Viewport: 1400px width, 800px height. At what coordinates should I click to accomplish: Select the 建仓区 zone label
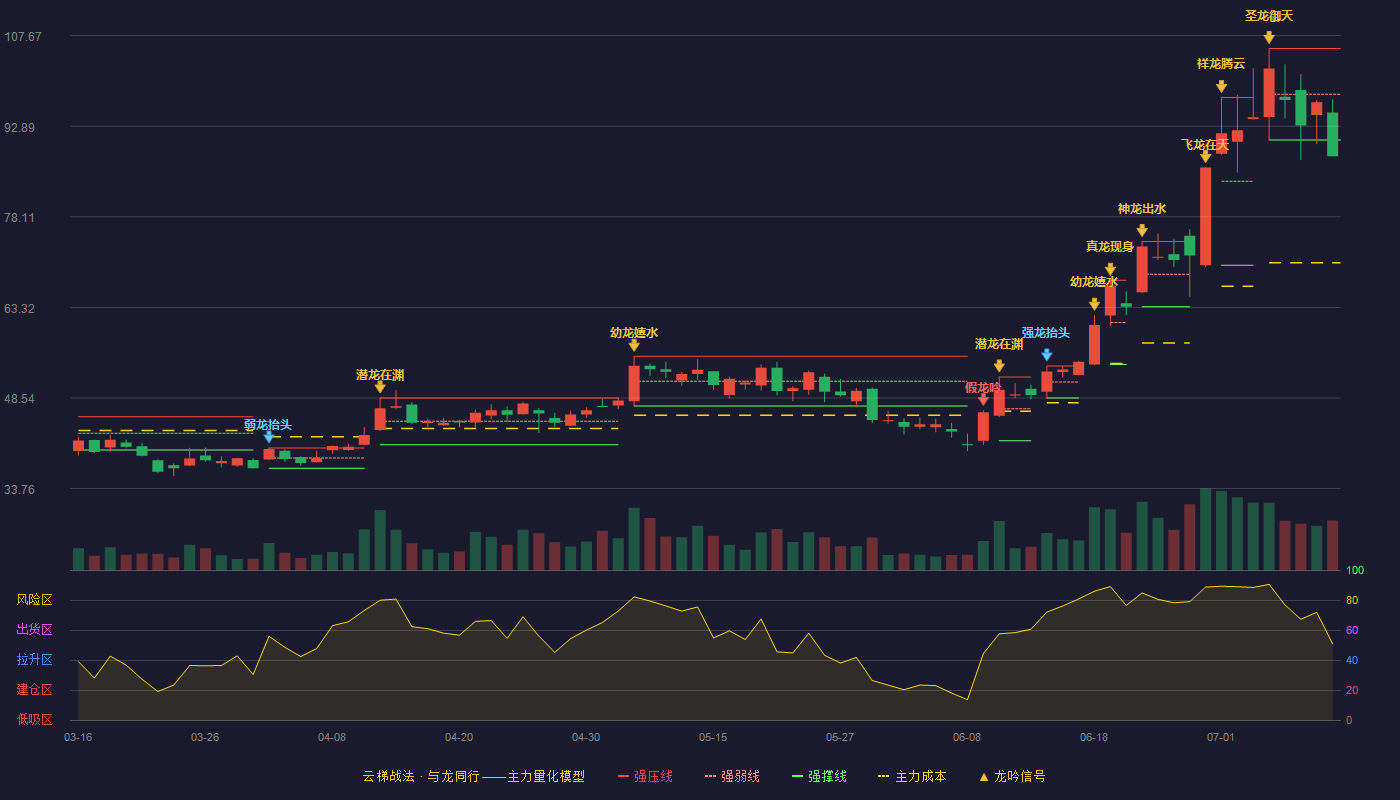pyautogui.click(x=35, y=690)
